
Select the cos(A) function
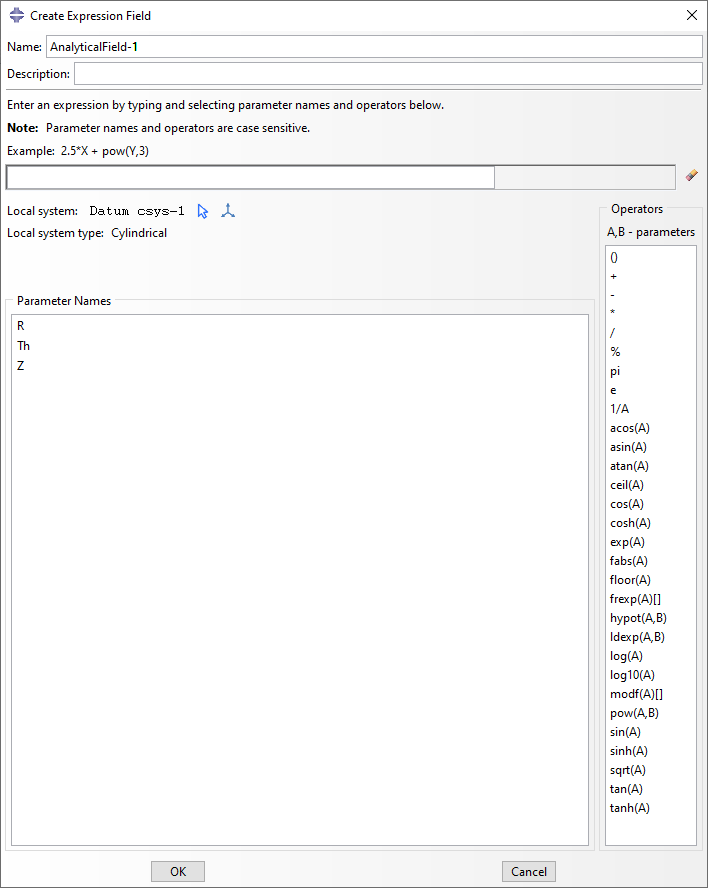[x=626, y=504]
